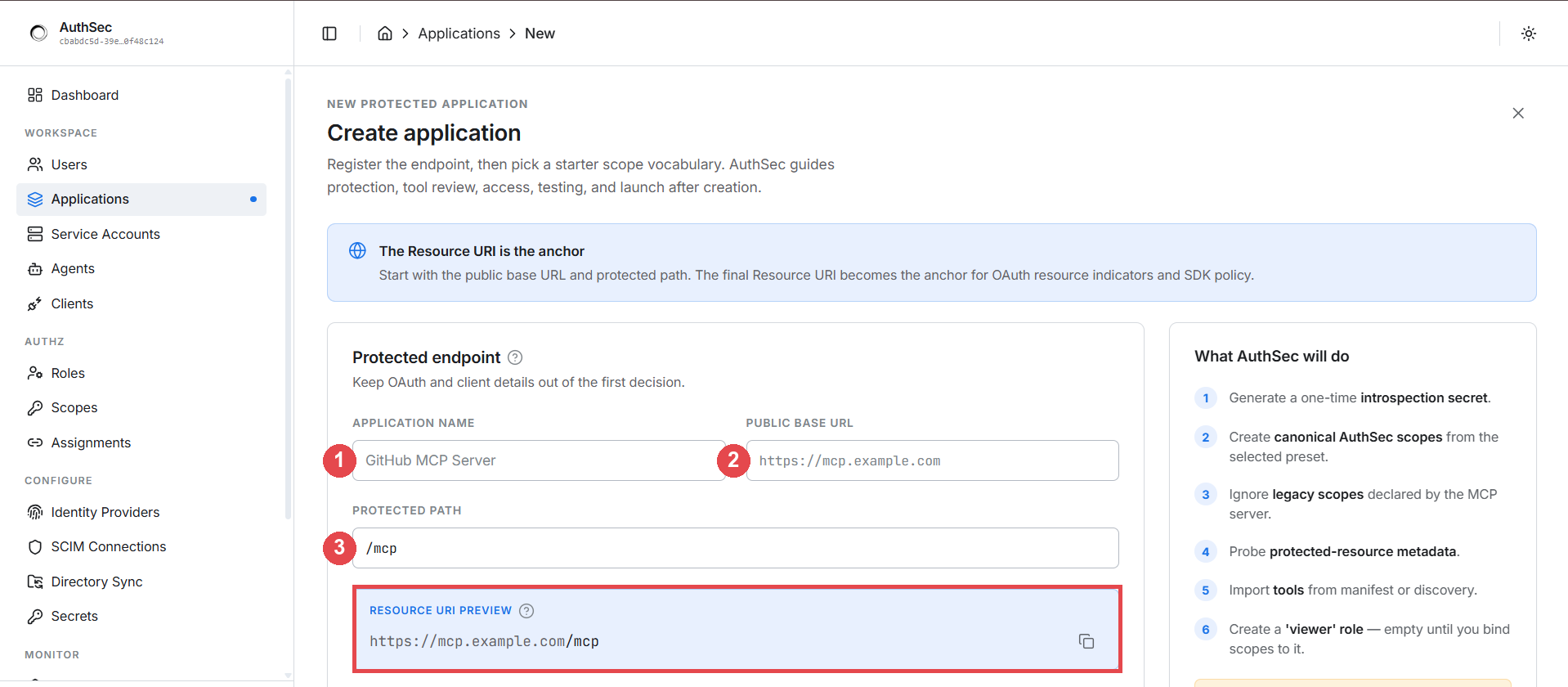Click the AuthSec logo icon

point(38,33)
